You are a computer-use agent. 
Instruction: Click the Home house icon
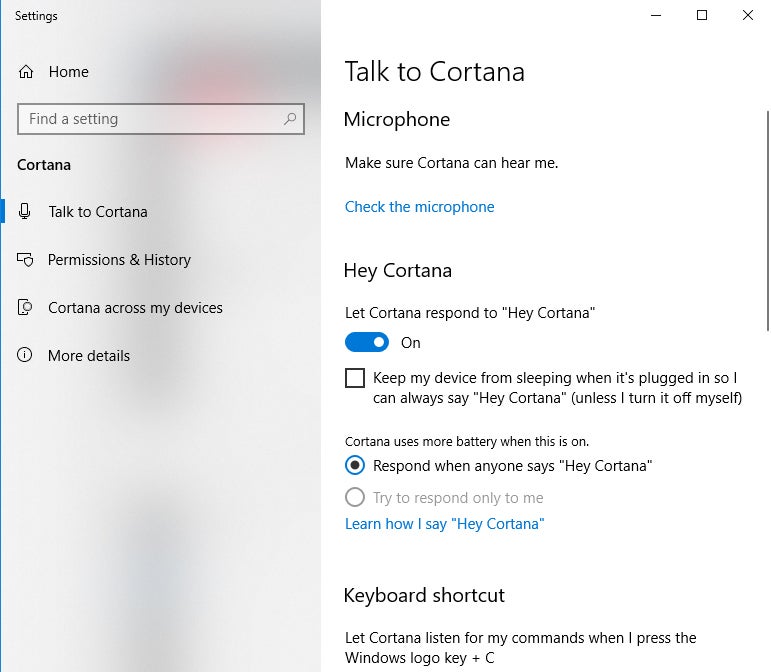26,72
